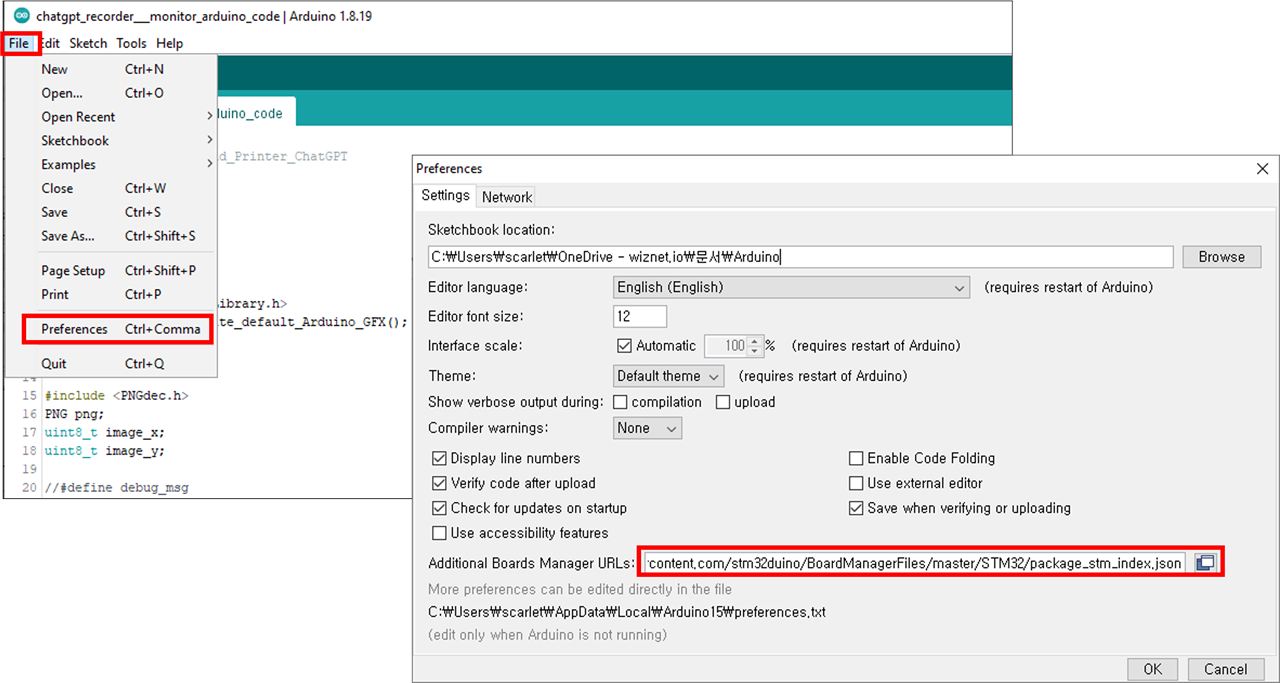1280x683 pixels.
Task: Click the code line "#include <PNGdec.h>"
Action: pyautogui.click(x=116, y=396)
